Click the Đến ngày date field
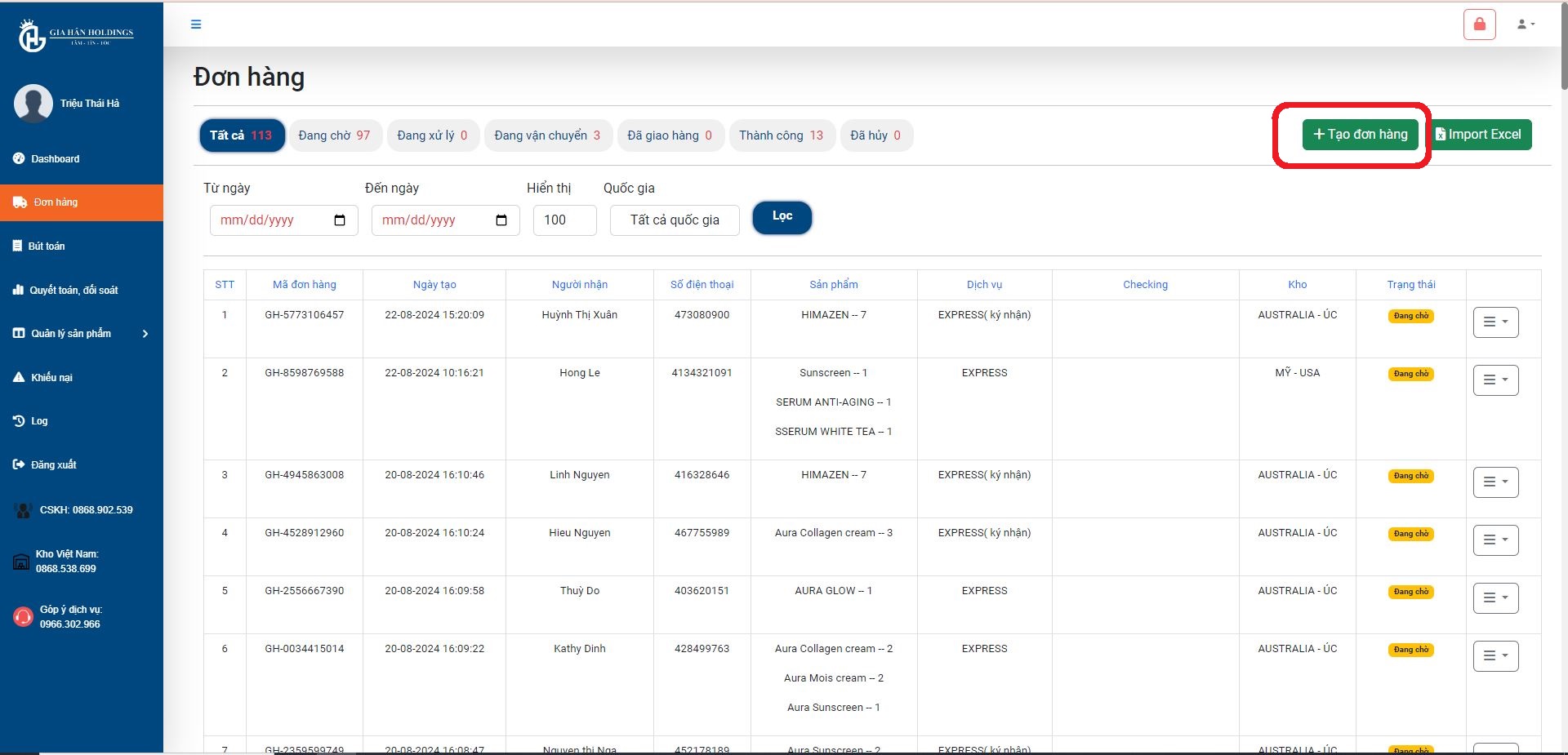1568x755 pixels. point(445,220)
